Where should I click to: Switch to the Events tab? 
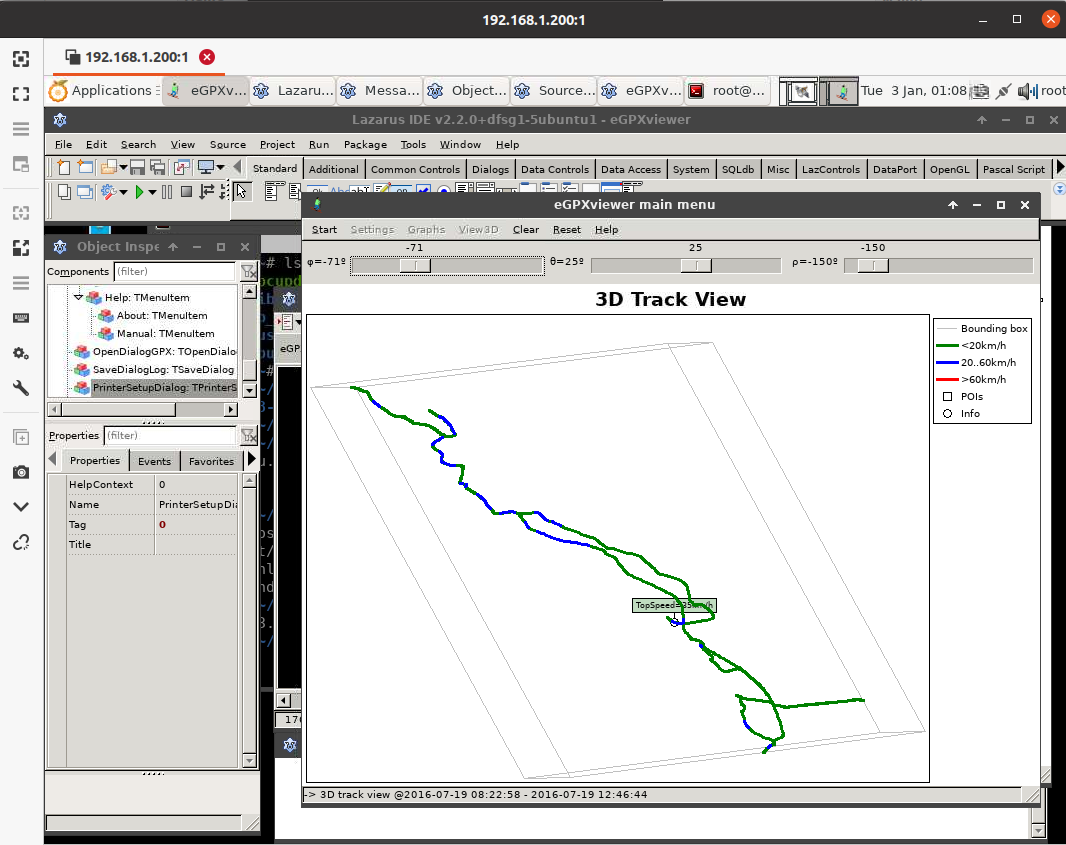154,461
